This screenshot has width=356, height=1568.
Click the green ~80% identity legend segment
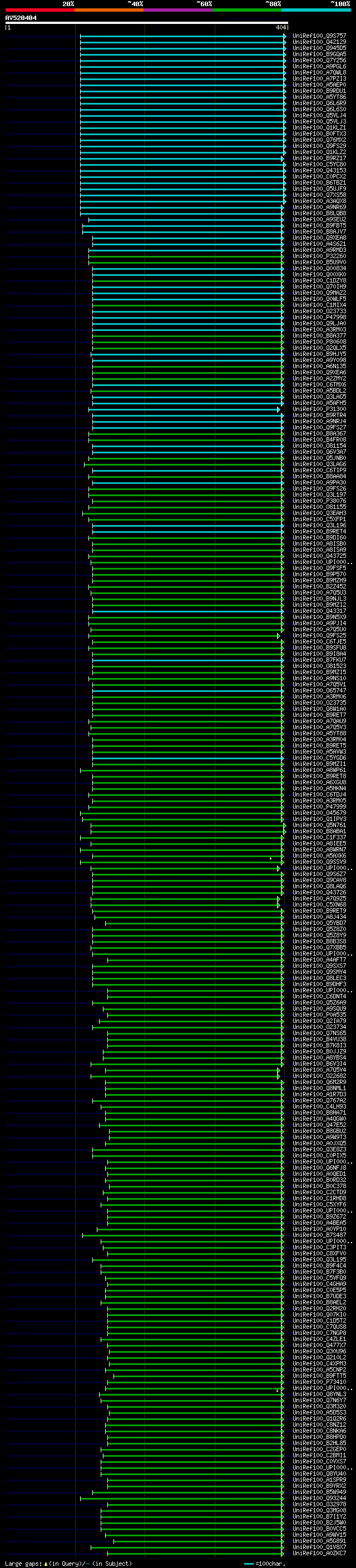(246, 10)
